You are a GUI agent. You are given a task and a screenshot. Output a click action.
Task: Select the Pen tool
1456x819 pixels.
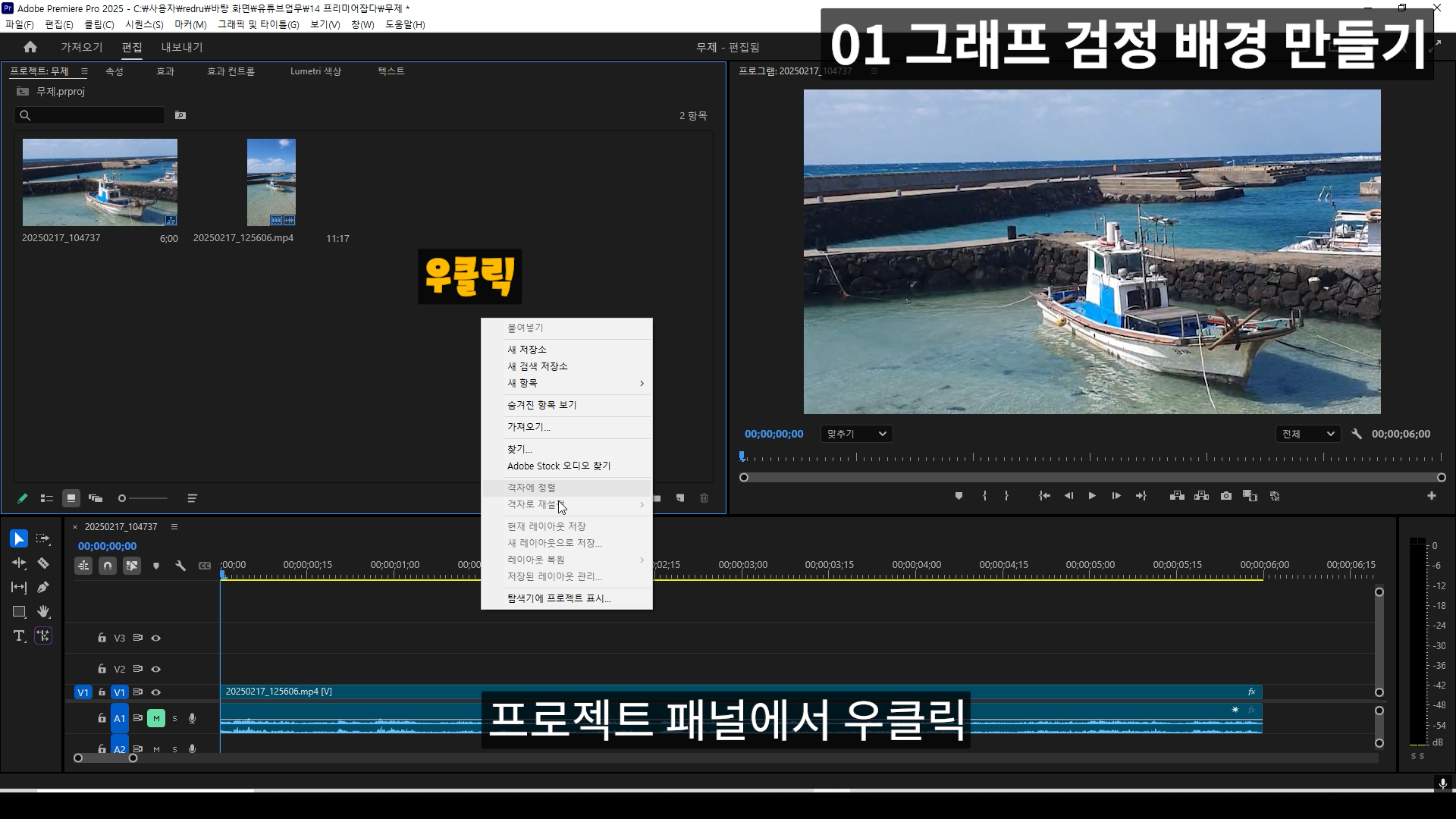click(43, 587)
